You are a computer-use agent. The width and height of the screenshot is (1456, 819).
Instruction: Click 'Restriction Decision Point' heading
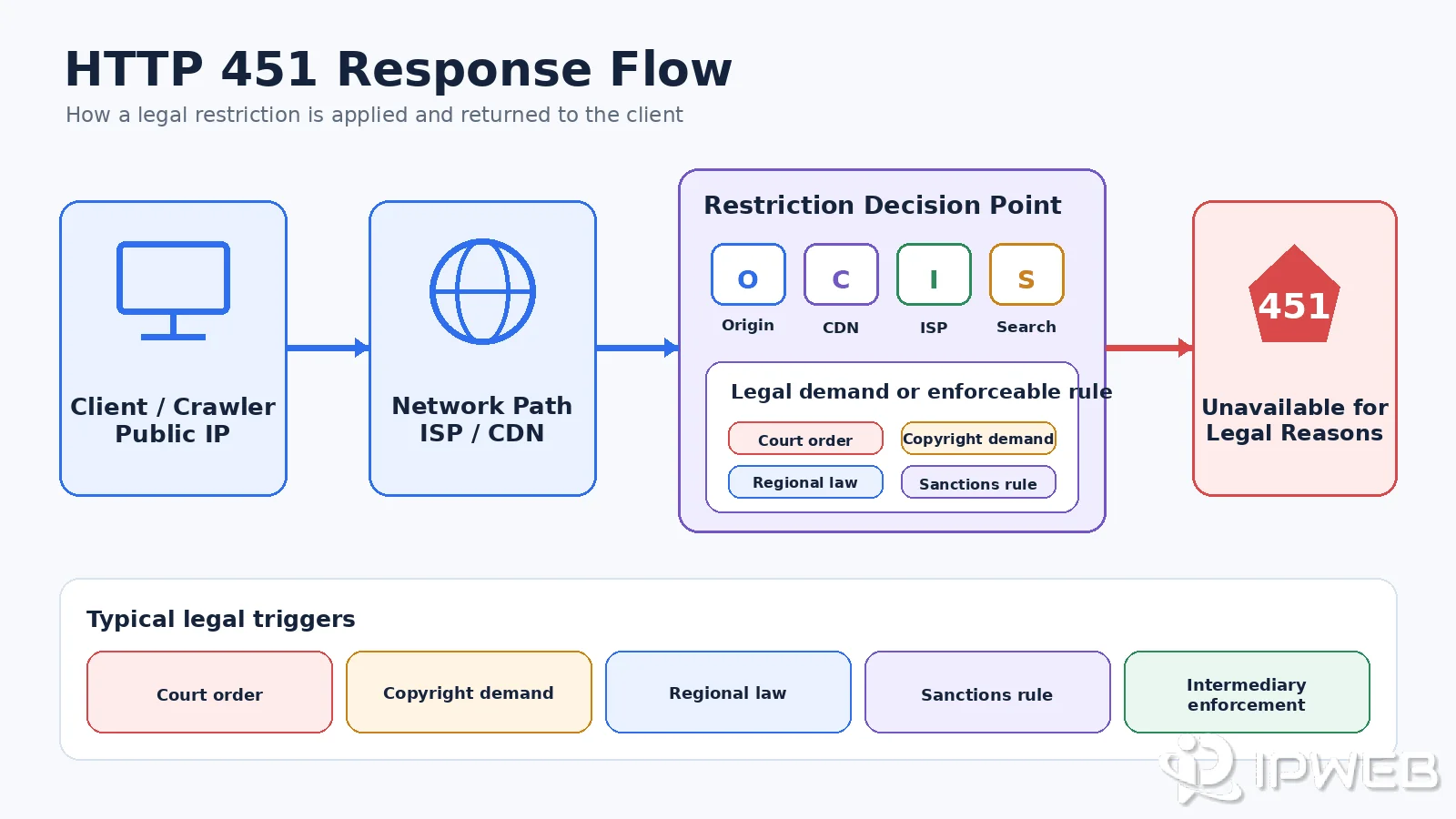[x=883, y=206]
